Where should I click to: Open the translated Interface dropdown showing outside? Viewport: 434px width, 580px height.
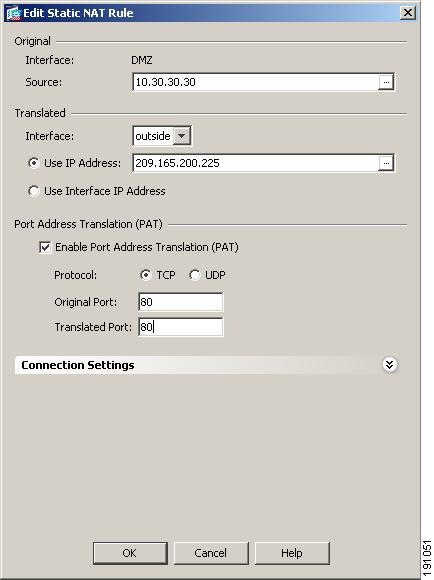(x=162, y=136)
